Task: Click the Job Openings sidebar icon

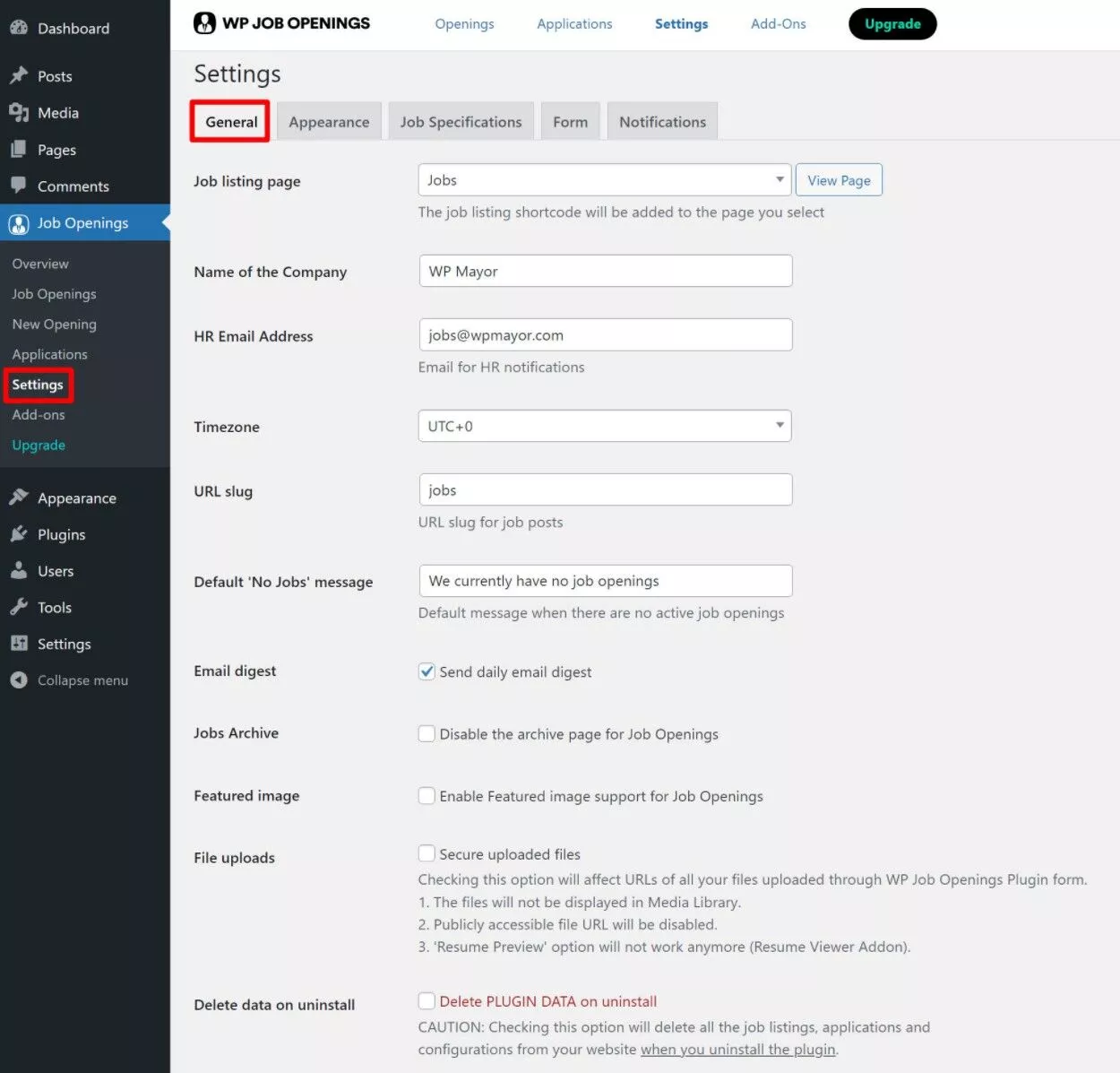Action: [19, 223]
